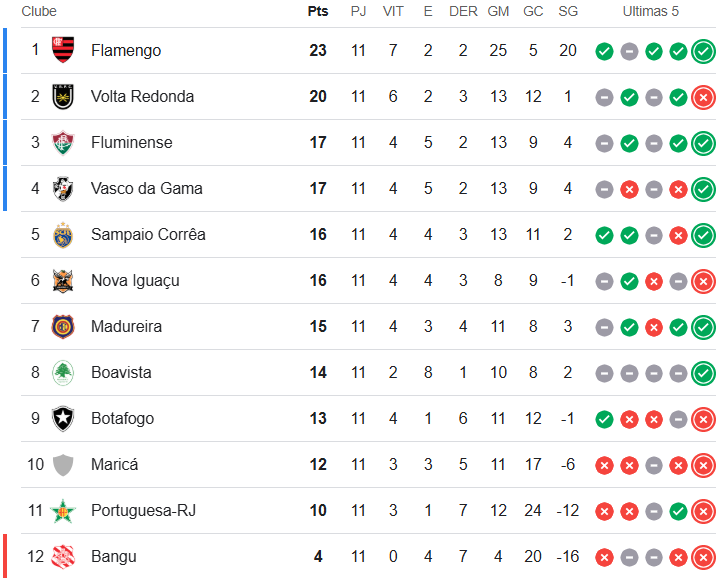Open the Sampaio Corrêa crest icon

(63, 234)
